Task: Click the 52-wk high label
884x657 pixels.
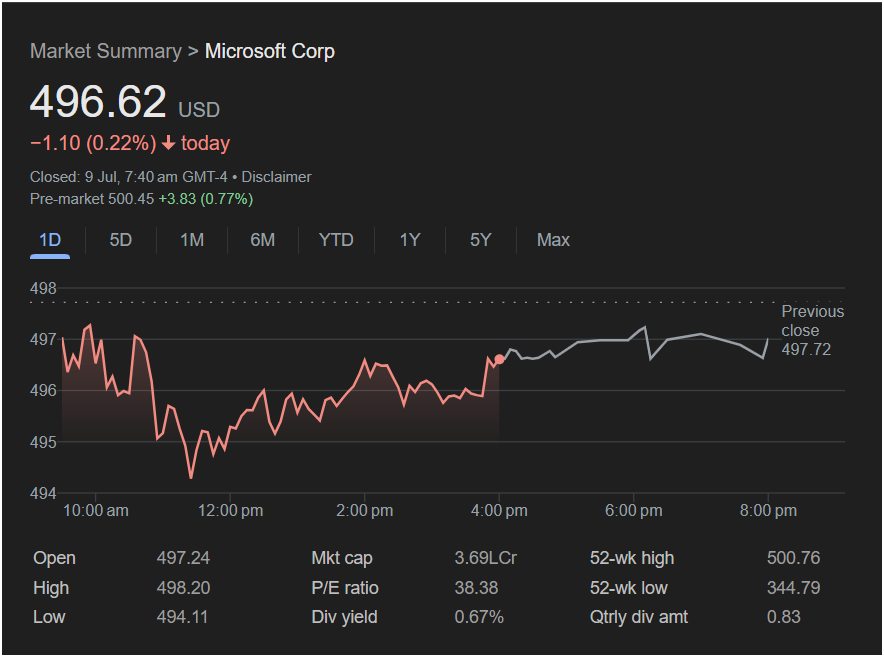Action: click(x=631, y=558)
